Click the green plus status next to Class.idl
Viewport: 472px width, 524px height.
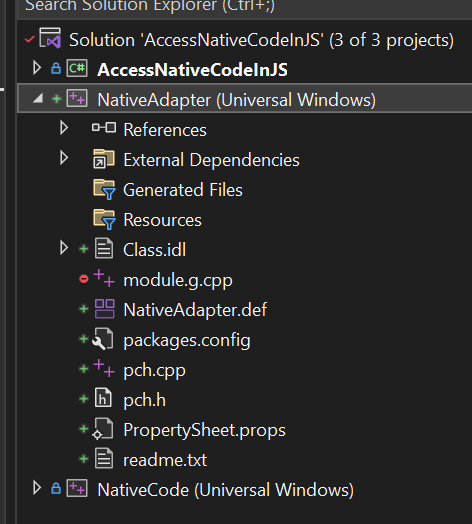pos(84,249)
